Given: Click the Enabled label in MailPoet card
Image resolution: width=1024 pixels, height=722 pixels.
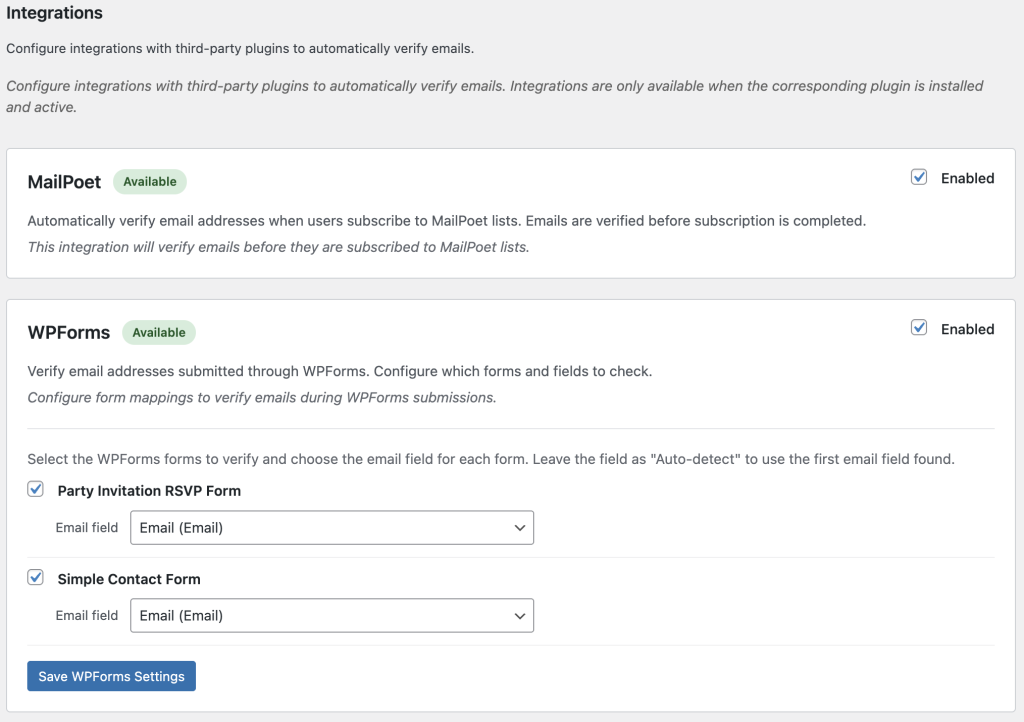Looking at the screenshot, I should [x=967, y=178].
